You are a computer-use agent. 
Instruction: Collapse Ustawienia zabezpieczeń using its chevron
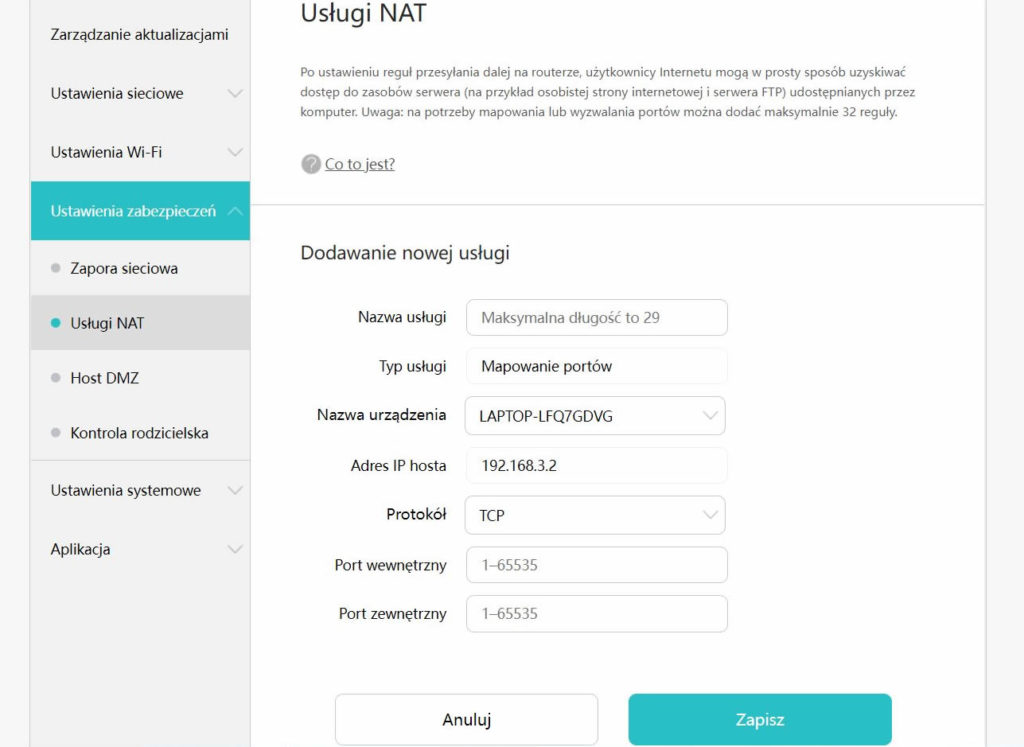click(x=234, y=211)
